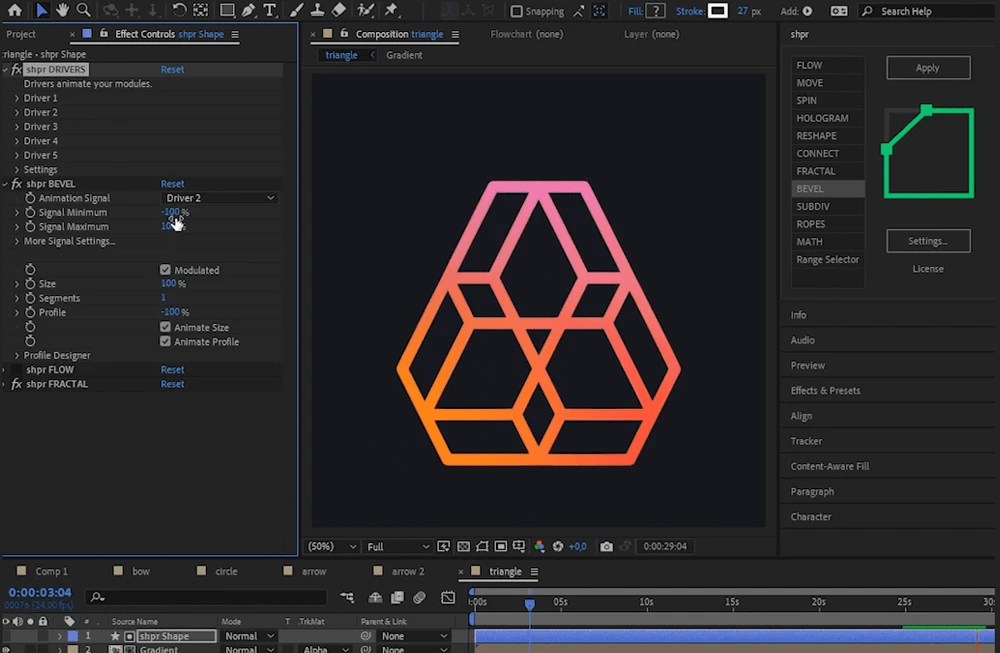Open the Full resolution dropdown

(x=398, y=547)
